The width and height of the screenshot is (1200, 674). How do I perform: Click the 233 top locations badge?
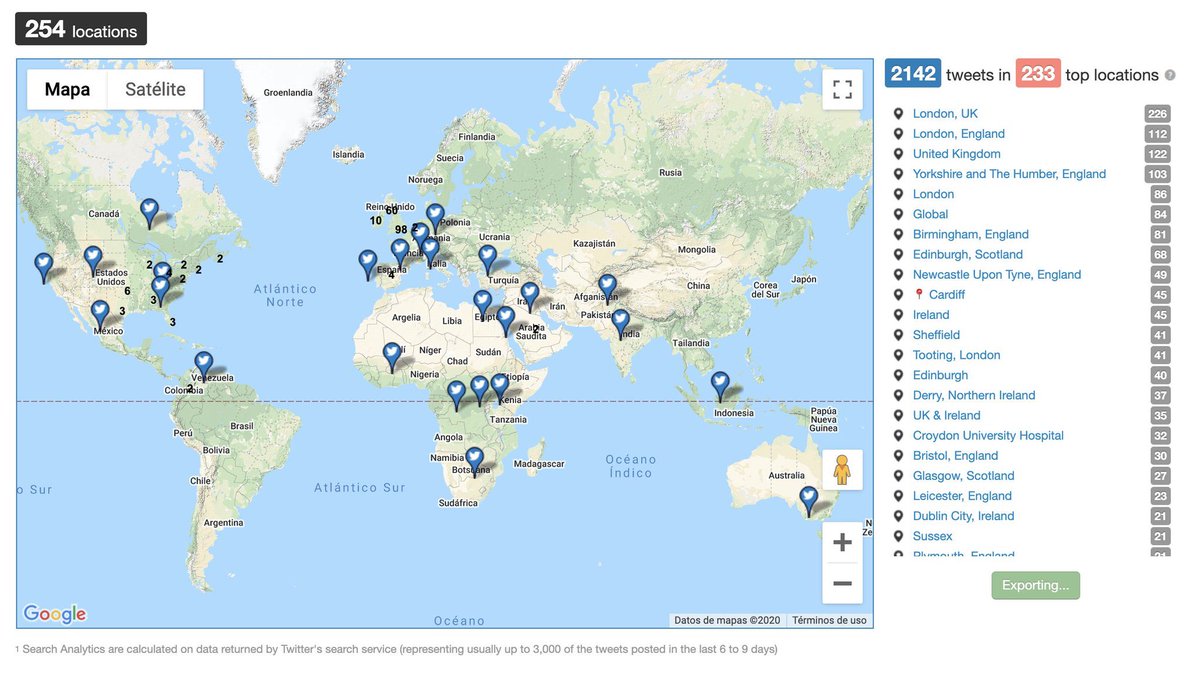[x=1038, y=74]
